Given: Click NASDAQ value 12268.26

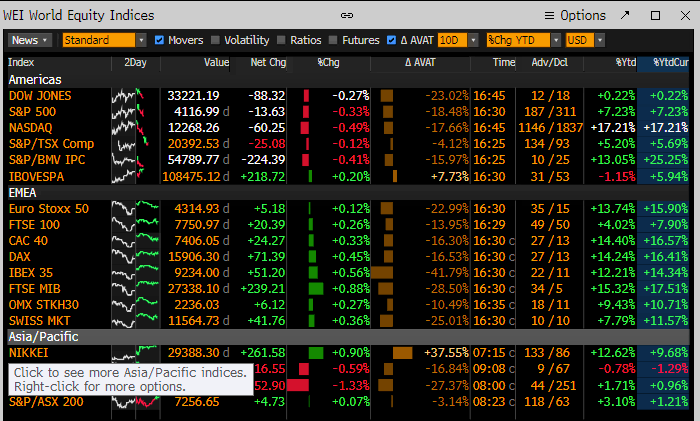Looking at the screenshot, I should 193,128.
